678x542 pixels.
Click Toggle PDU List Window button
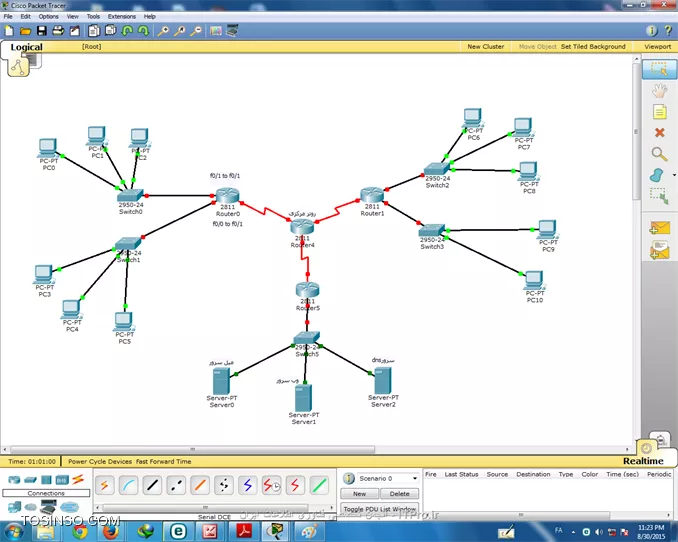380,509
